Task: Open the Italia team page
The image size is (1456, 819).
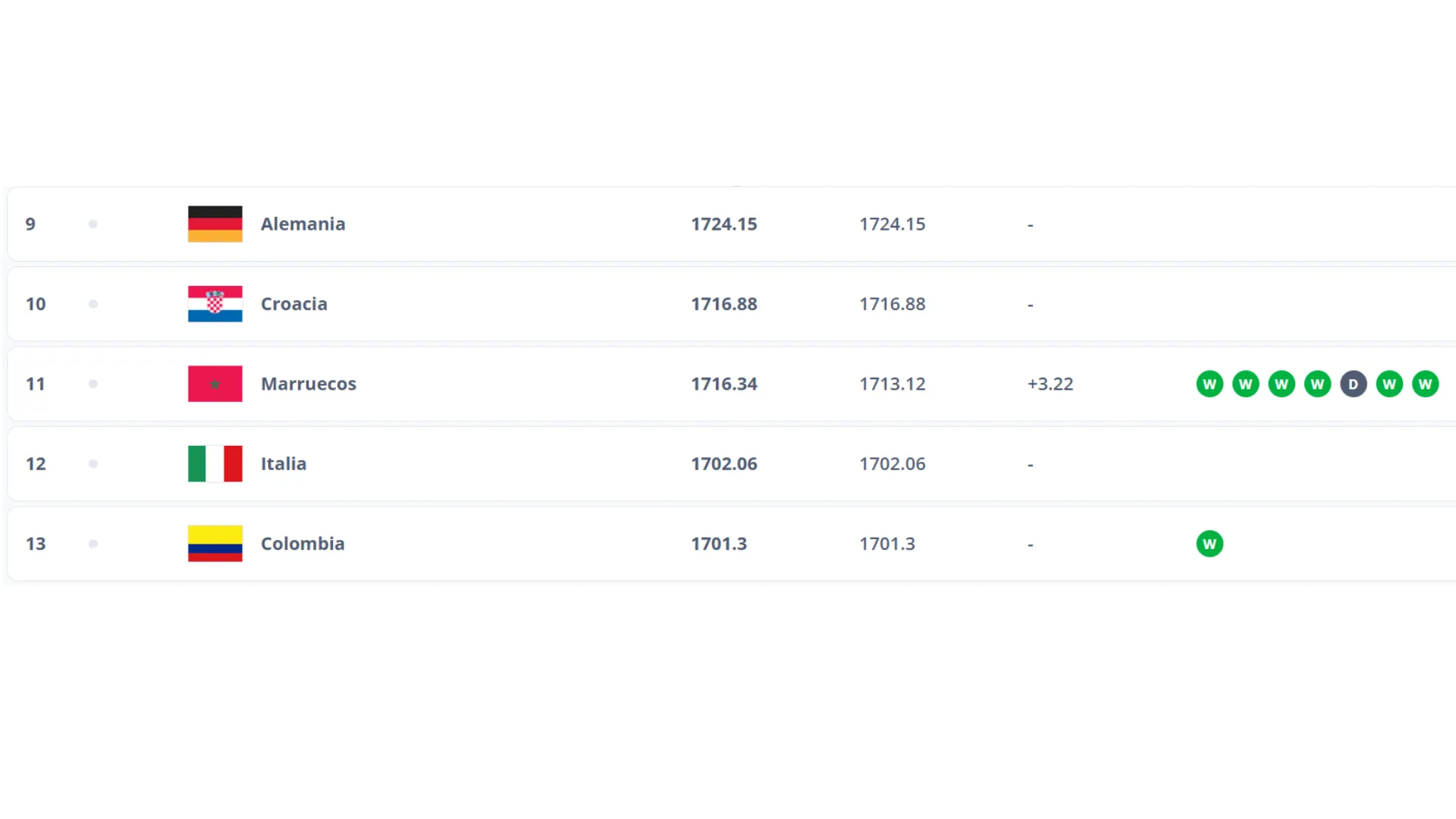Action: pyautogui.click(x=284, y=464)
